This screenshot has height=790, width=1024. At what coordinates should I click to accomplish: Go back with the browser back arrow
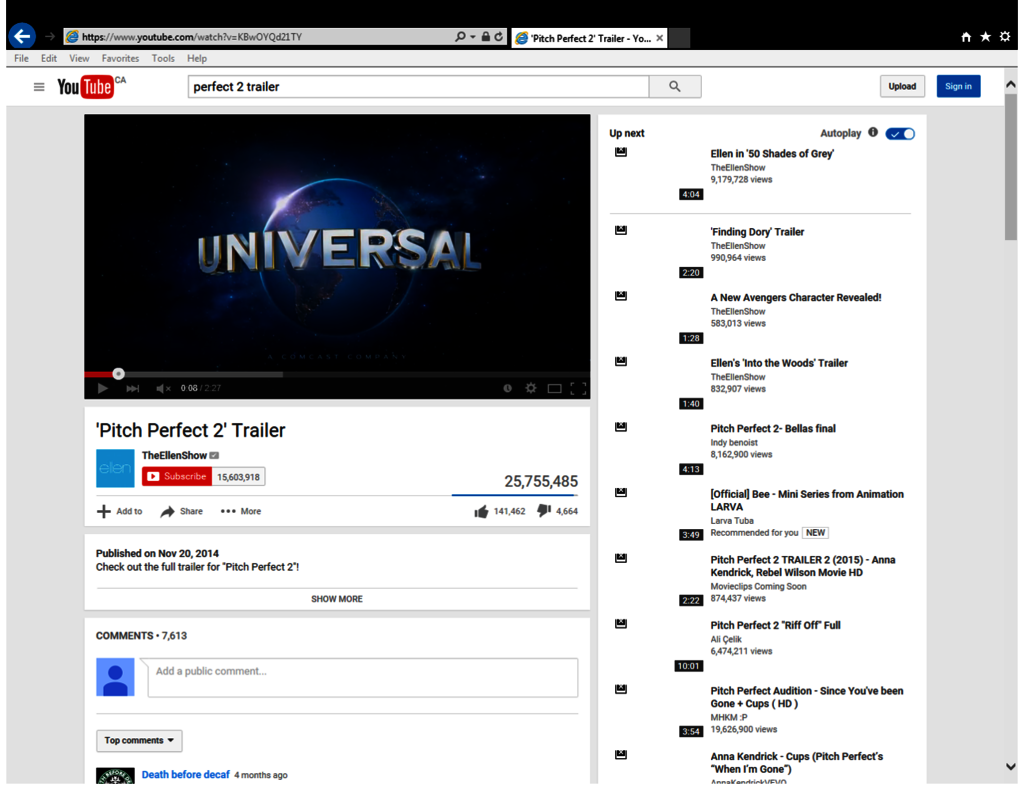pyautogui.click(x=22, y=36)
